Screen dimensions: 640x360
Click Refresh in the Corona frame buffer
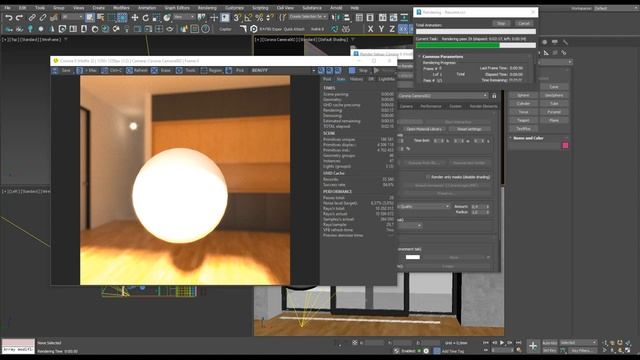137,71
